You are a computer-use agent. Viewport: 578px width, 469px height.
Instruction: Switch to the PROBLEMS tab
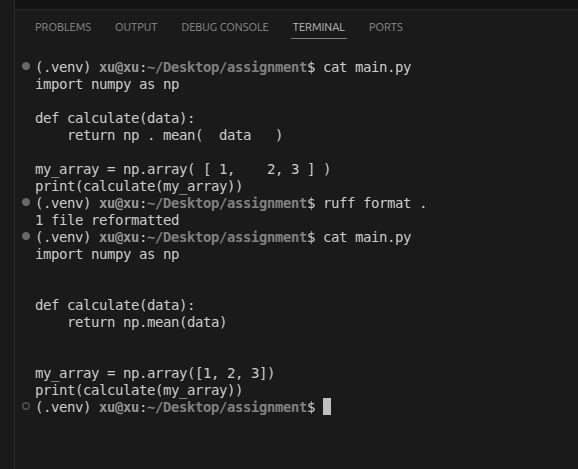click(x=63, y=27)
